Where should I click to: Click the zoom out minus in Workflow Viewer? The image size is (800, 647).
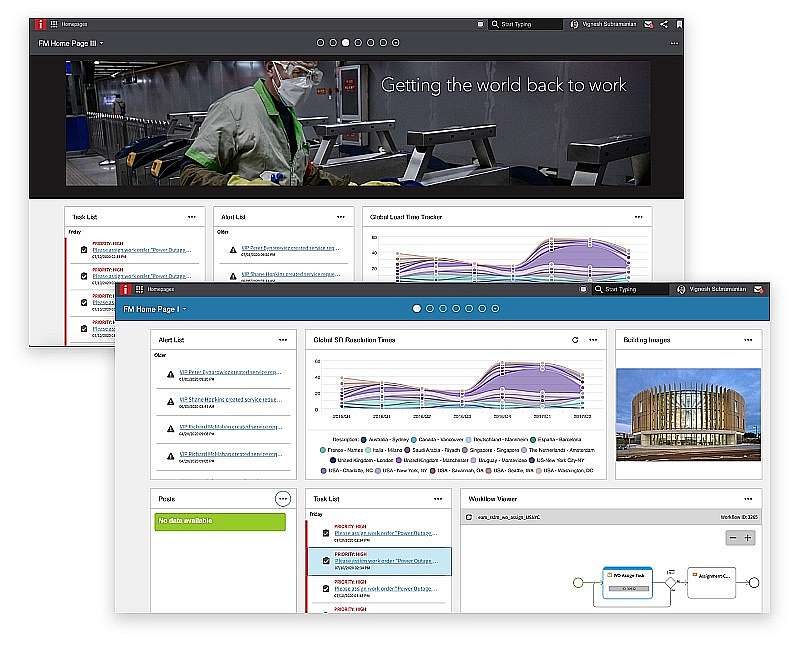point(733,538)
